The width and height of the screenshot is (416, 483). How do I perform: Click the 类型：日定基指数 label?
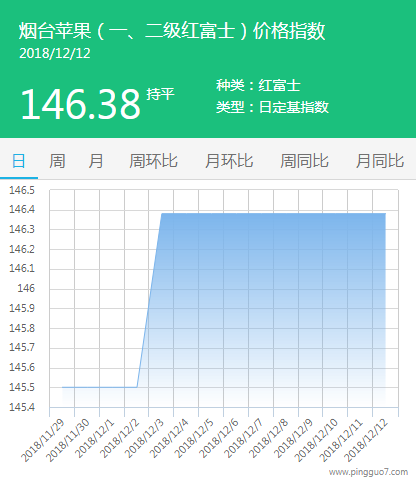click(x=272, y=107)
